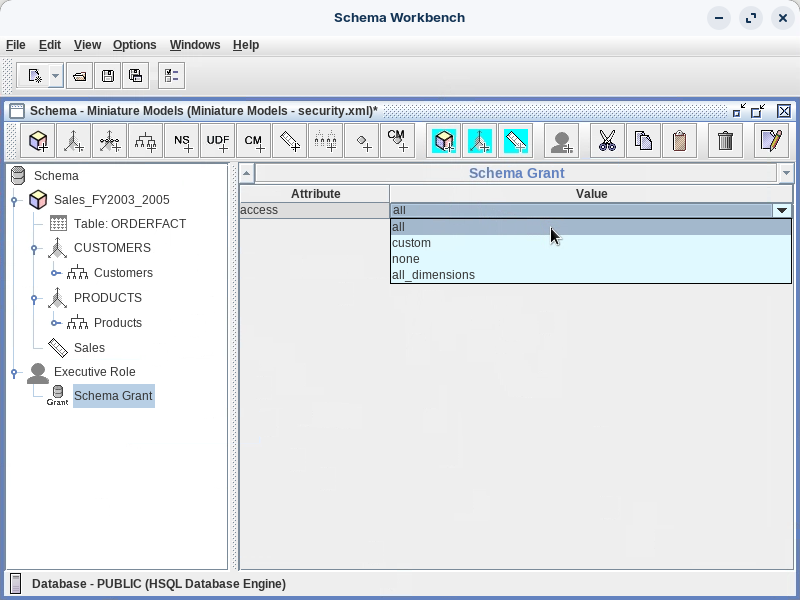Click the Cut scissors icon
The height and width of the screenshot is (600, 800).
(606, 141)
